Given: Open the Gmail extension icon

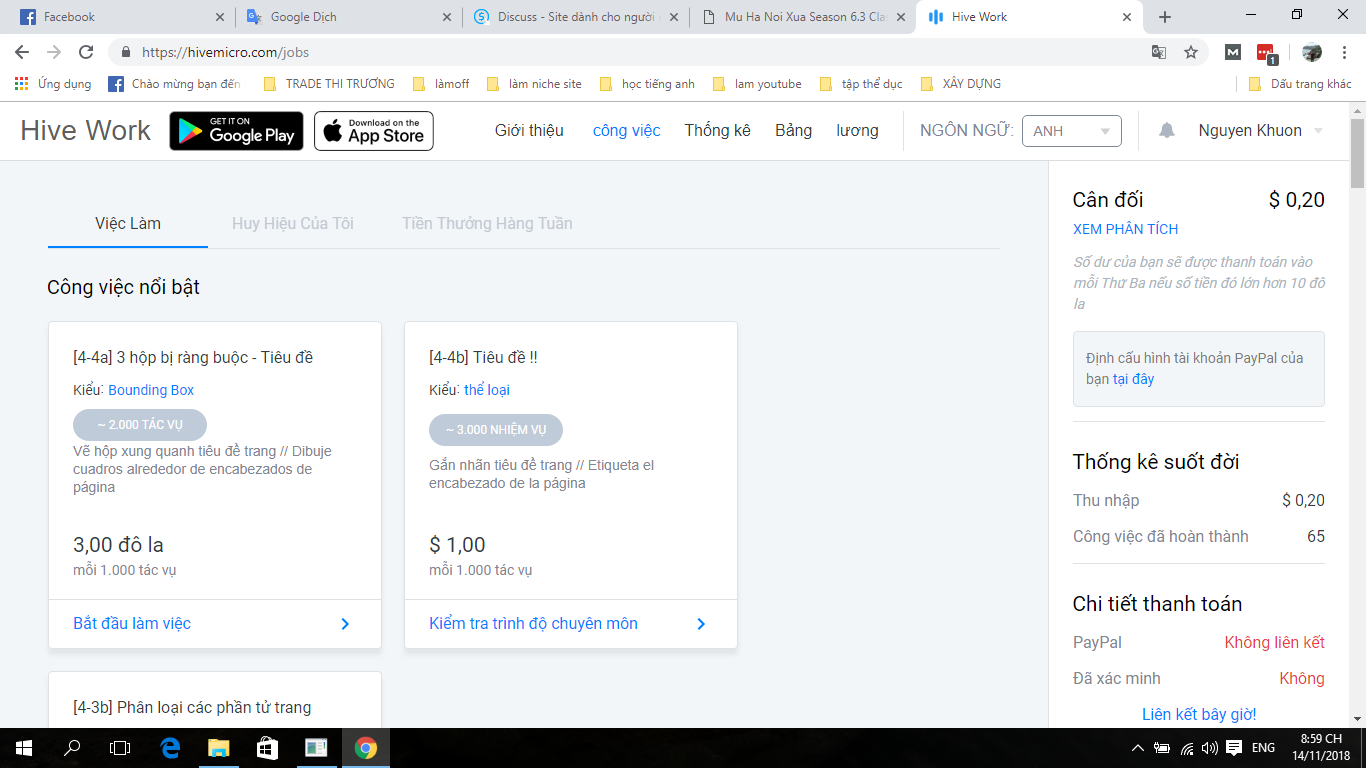Looking at the screenshot, I should 1233,52.
